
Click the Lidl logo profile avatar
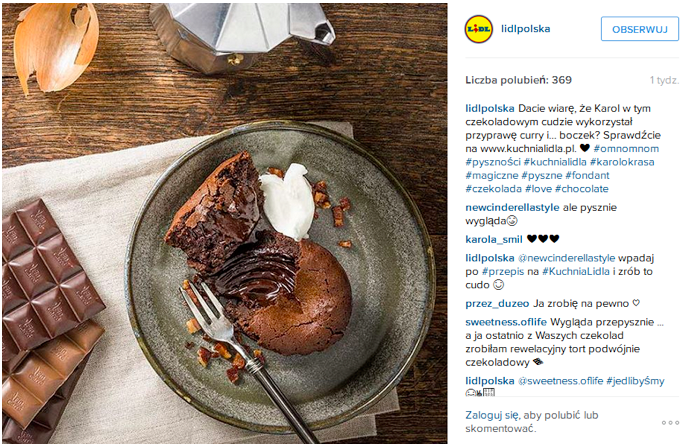(x=478, y=29)
